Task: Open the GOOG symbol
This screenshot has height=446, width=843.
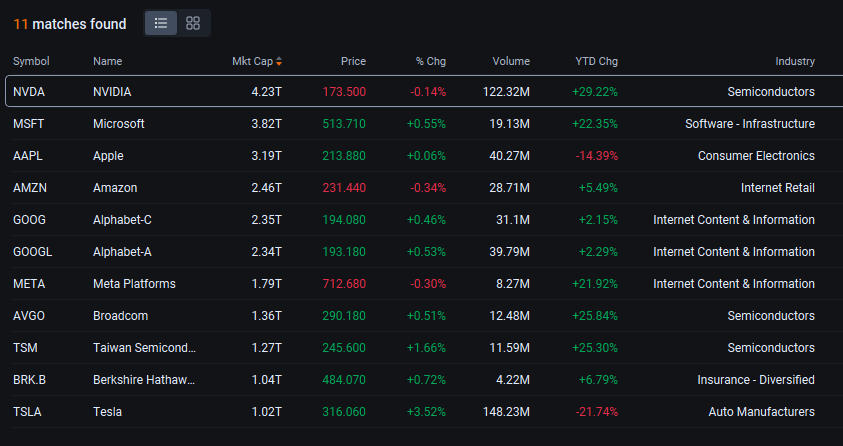Action: [30, 220]
